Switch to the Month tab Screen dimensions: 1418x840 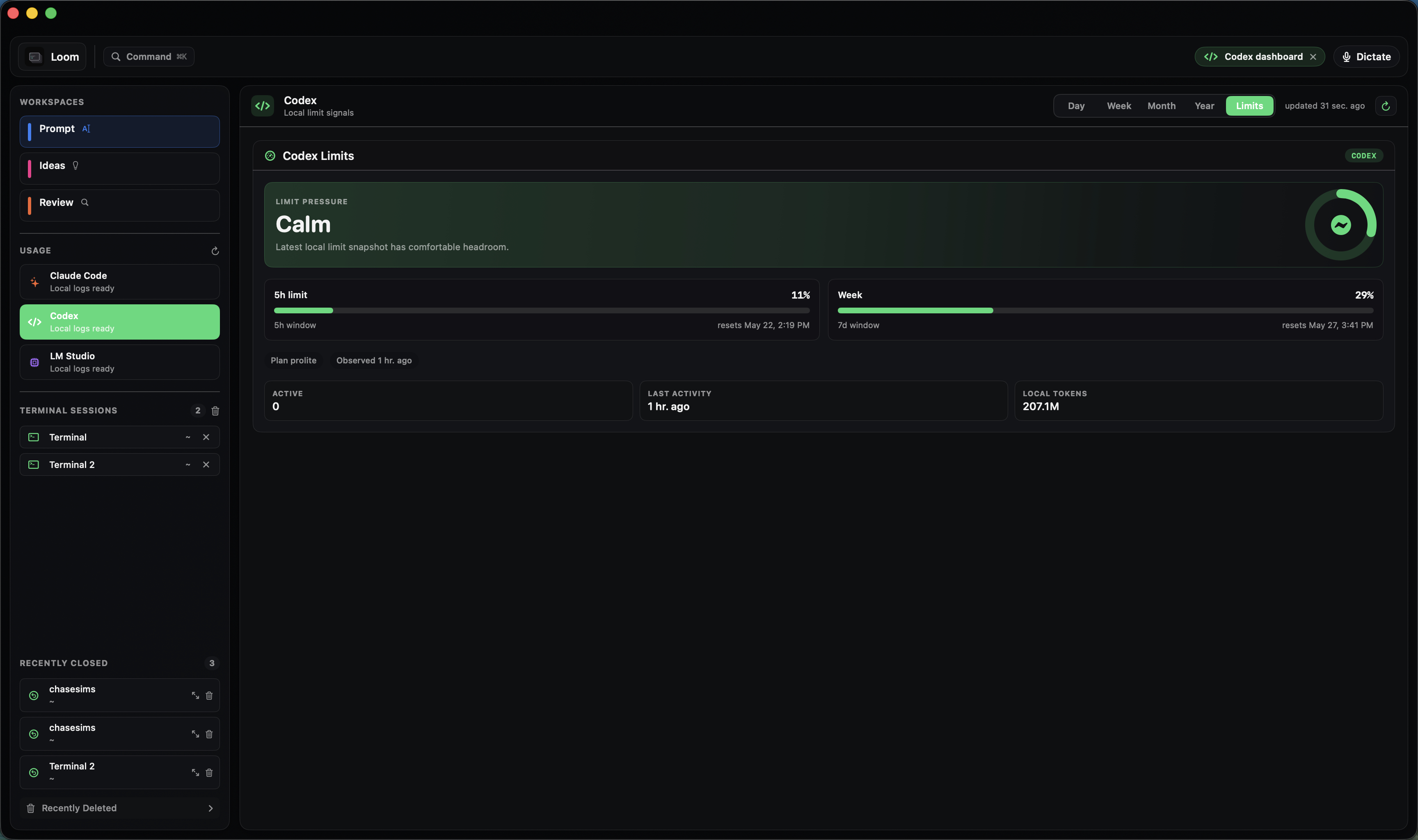1161,106
